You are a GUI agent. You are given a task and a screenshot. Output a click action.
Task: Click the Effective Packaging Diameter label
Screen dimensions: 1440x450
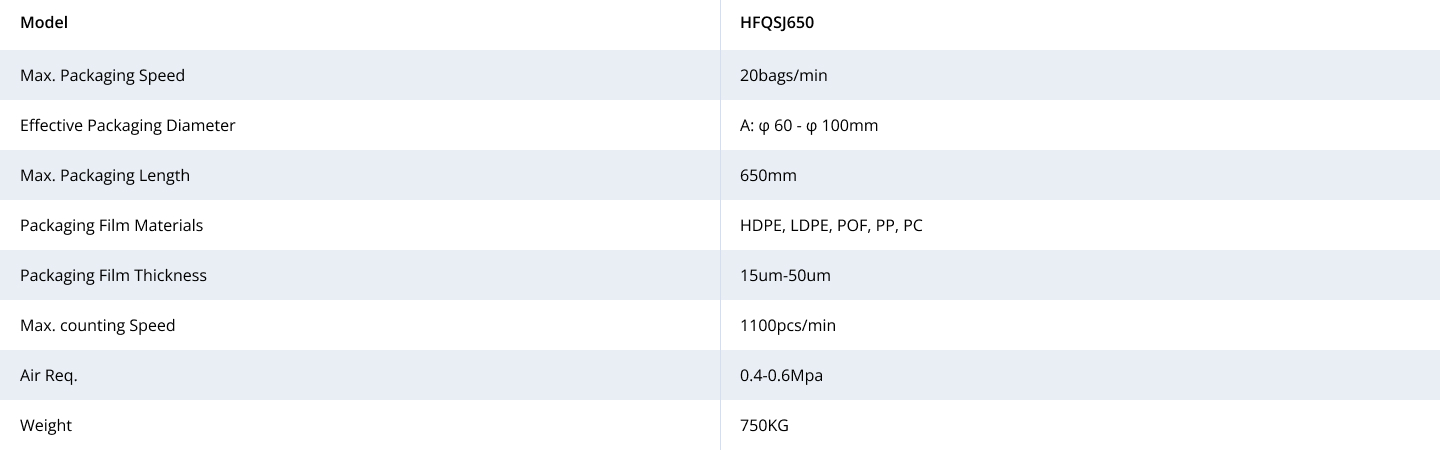coord(128,125)
